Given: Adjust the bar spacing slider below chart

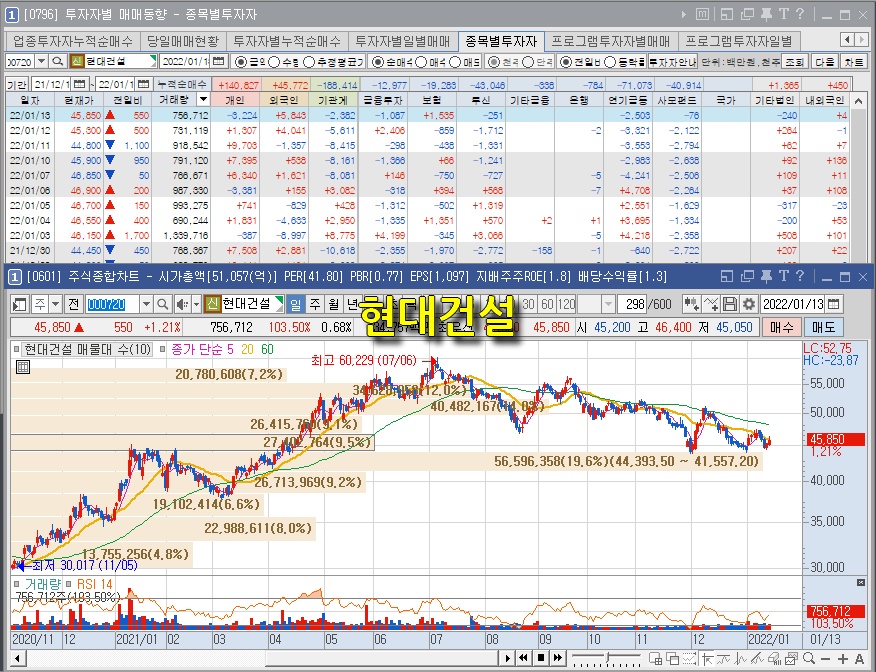Looking at the screenshot, I should point(606,658).
